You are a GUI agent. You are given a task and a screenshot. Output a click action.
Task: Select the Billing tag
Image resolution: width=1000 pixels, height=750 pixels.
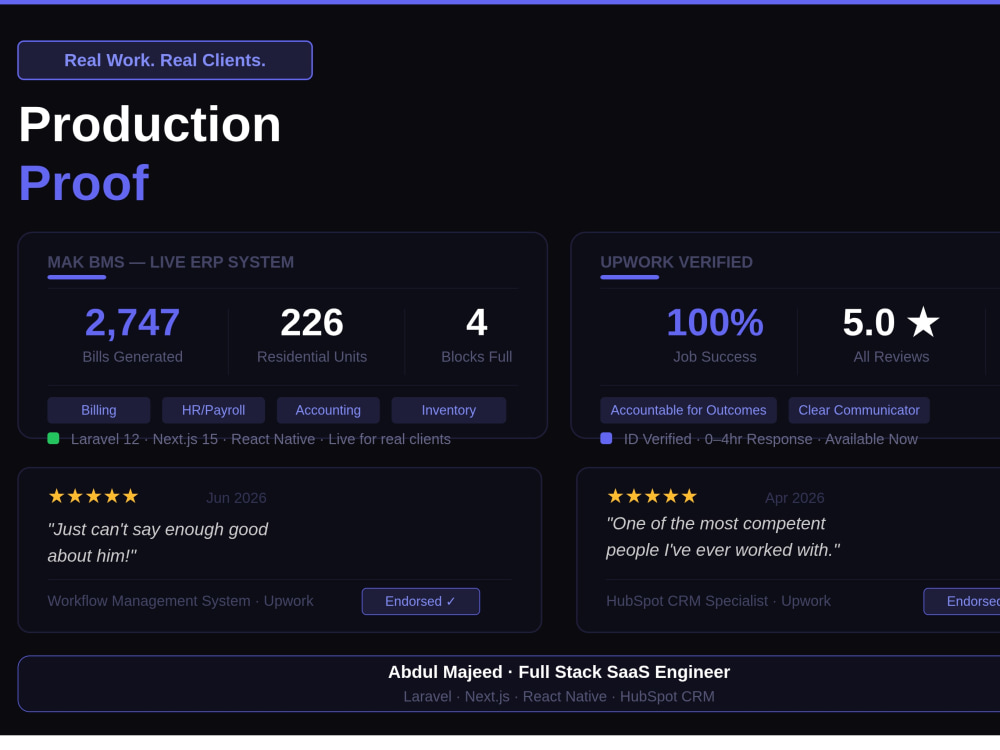[99, 410]
